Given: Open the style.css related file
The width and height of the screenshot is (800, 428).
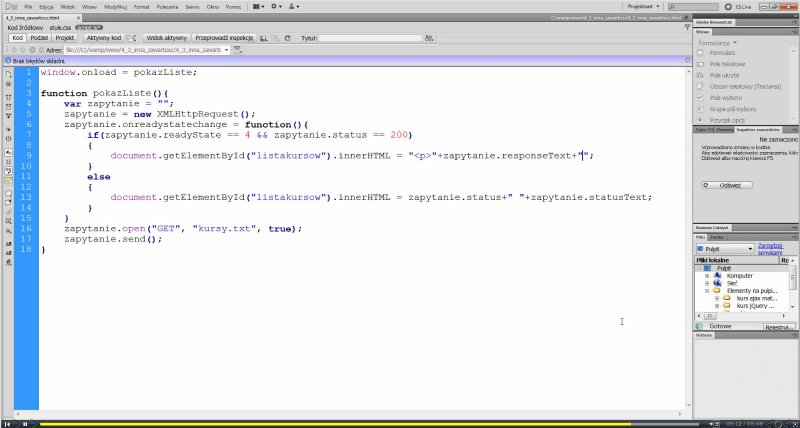Looking at the screenshot, I should (60, 28).
